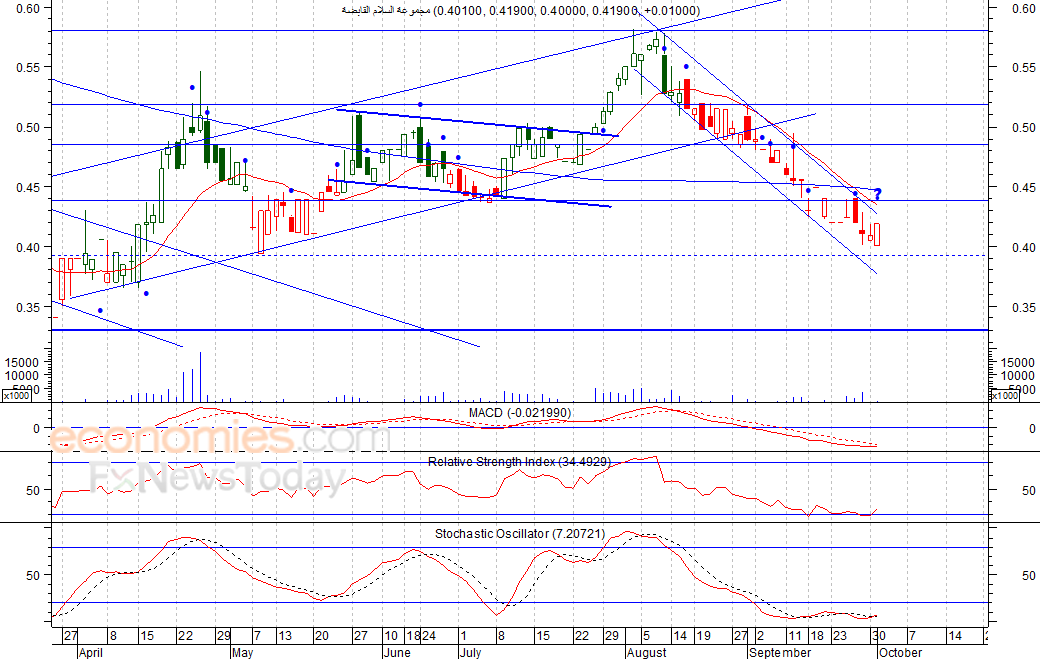
Task: Click the August month label on time axis
Action: coord(646,652)
